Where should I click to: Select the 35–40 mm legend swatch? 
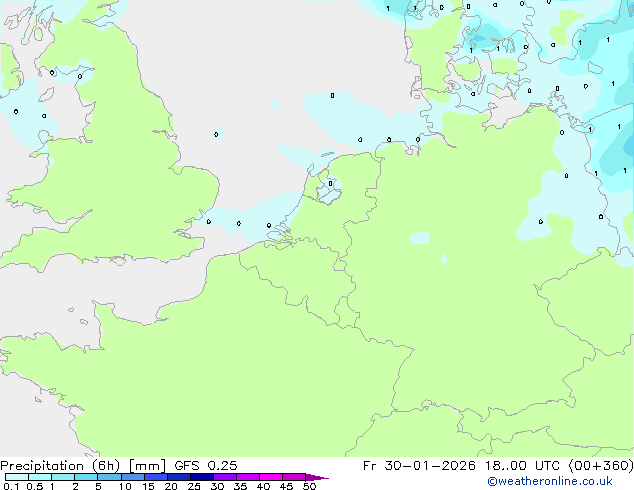(248, 477)
